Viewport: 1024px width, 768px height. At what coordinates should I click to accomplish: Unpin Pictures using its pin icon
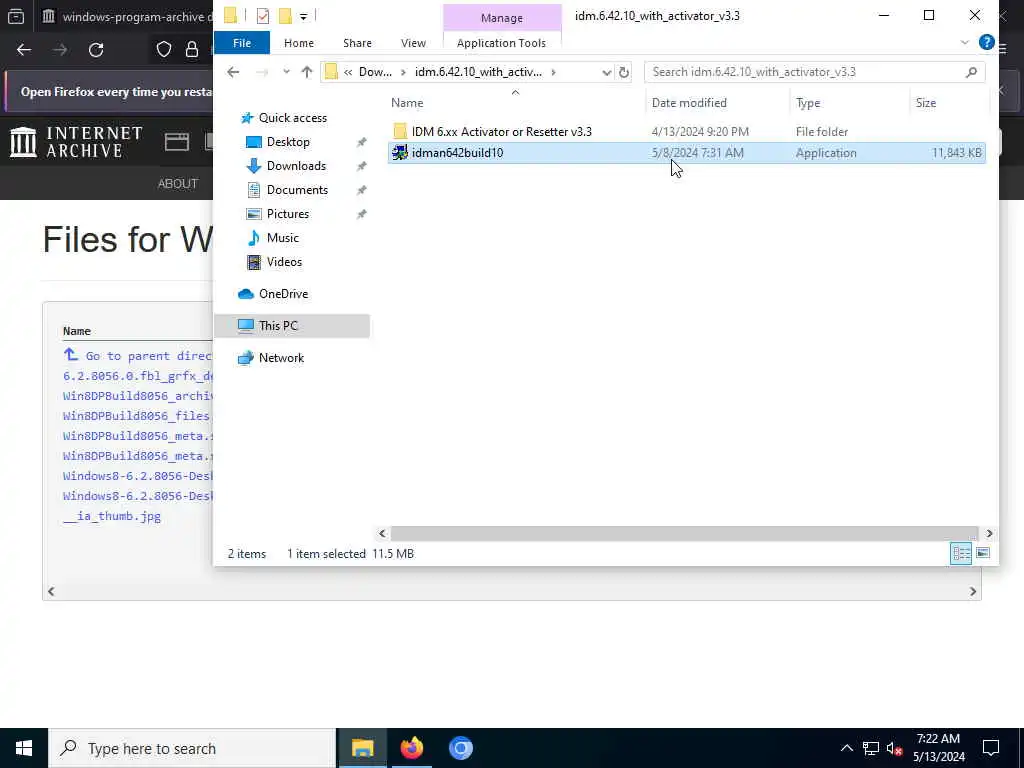[361, 215]
